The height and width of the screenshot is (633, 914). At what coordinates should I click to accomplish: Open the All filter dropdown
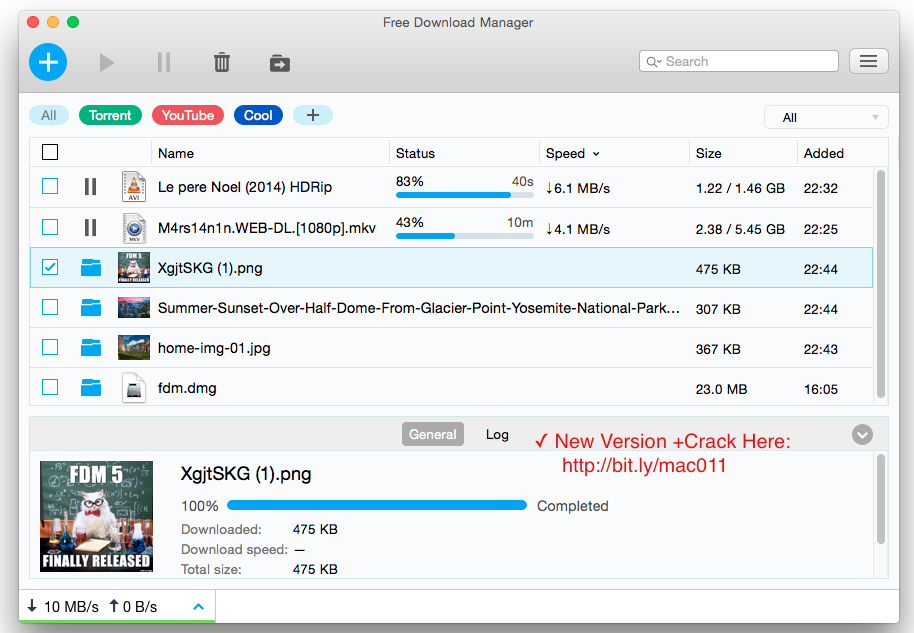click(825, 117)
